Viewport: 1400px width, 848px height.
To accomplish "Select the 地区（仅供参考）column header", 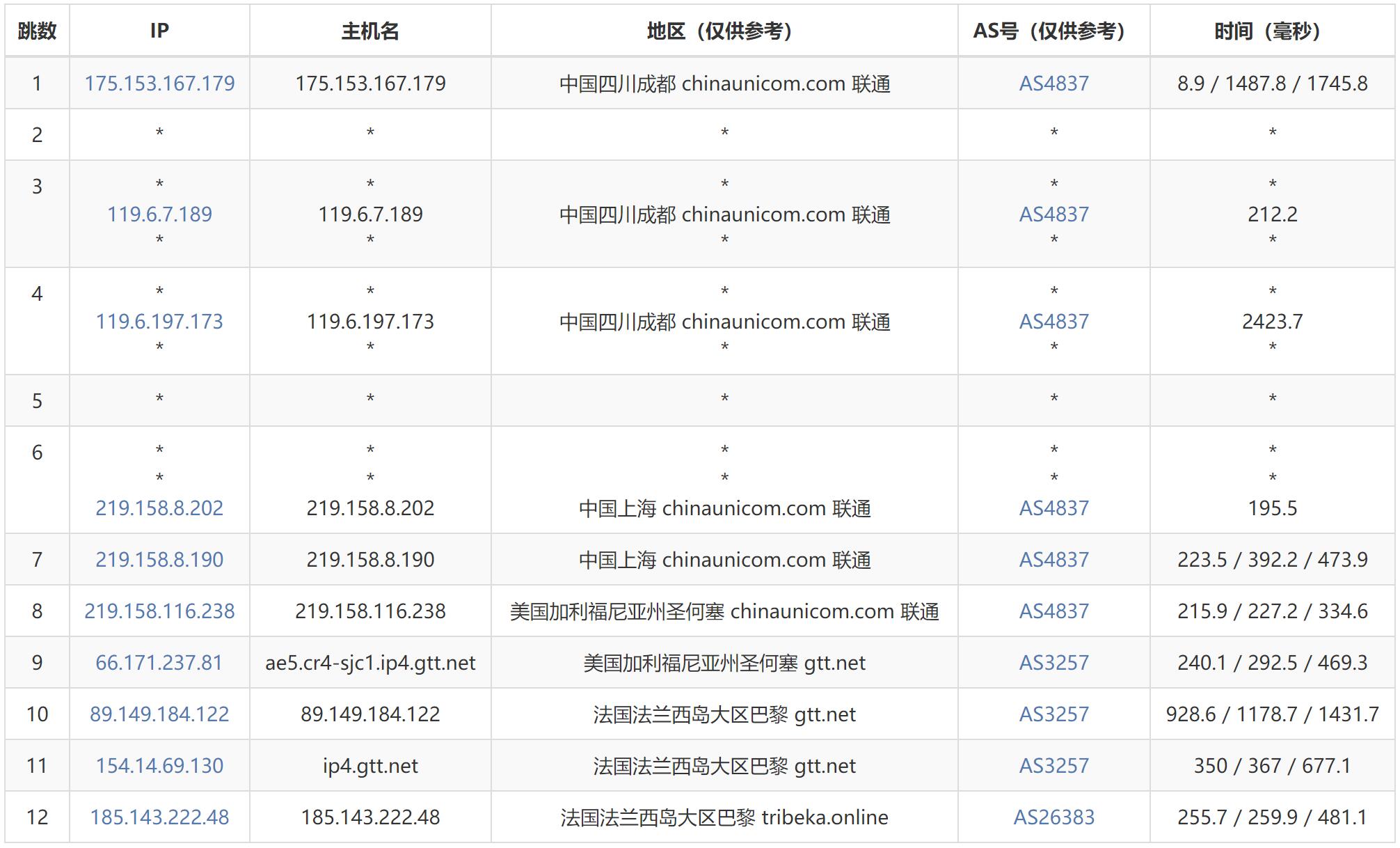I will 724,31.
